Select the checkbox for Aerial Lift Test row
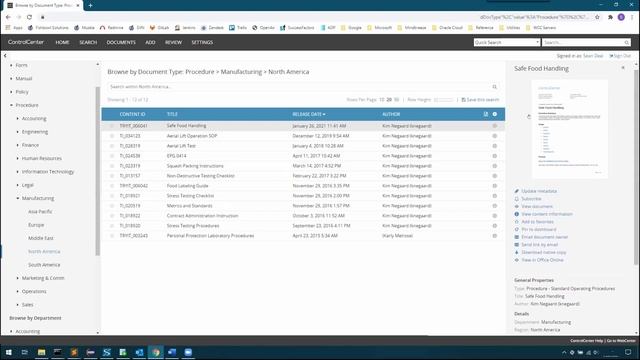640x360 pixels. 112,146
